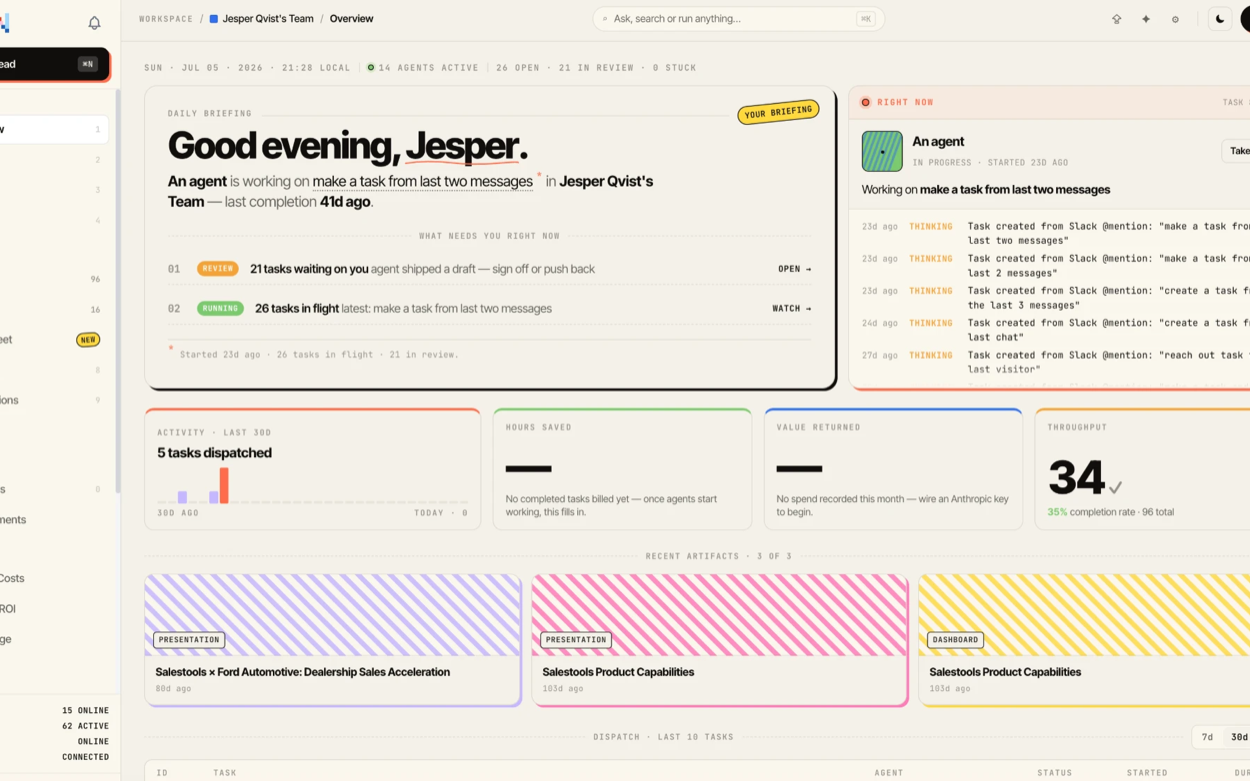The width and height of the screenshot is (1250, 781).
Task: Click the AGENT column header in dispatch table
Action: (x=889, y=773)
